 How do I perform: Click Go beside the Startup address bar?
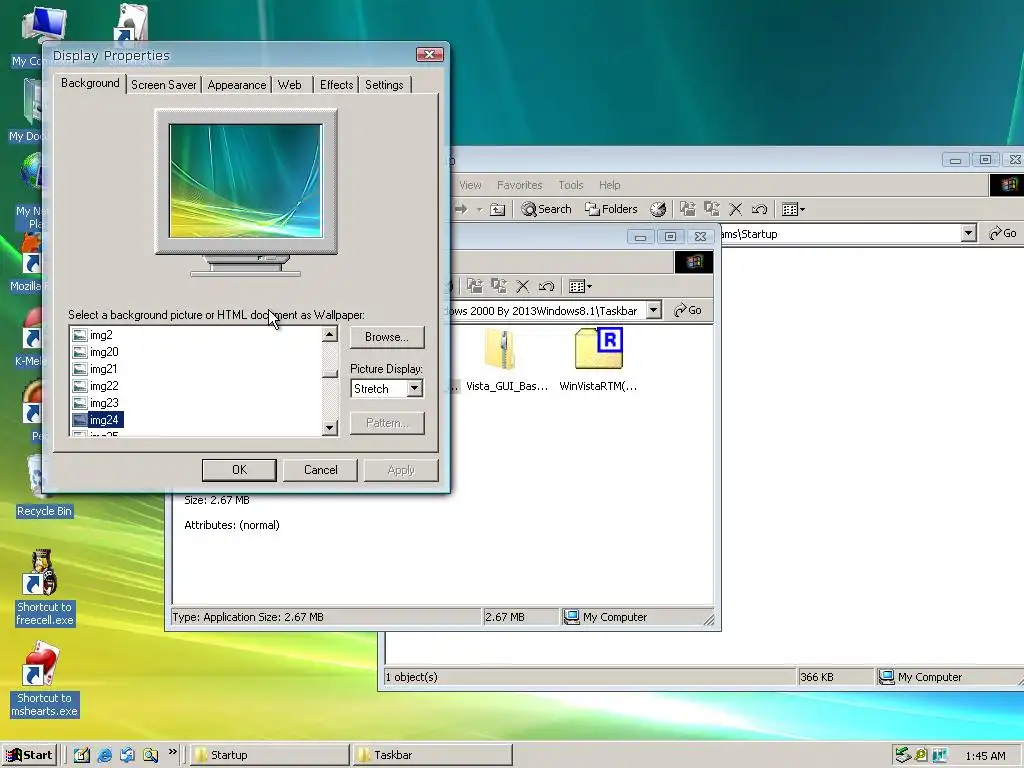click(x=1002, y=233)
